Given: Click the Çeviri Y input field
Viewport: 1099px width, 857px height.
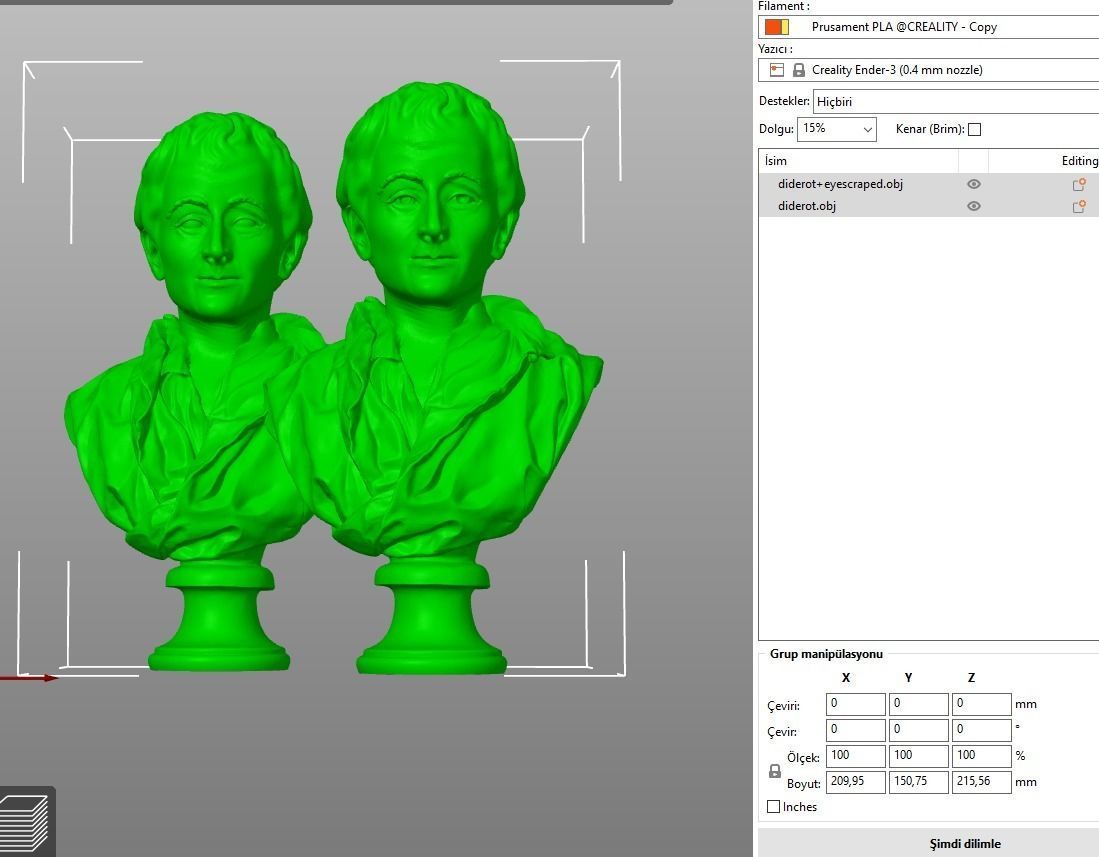Looking at the screenshot, I should (x=919, y=704).
